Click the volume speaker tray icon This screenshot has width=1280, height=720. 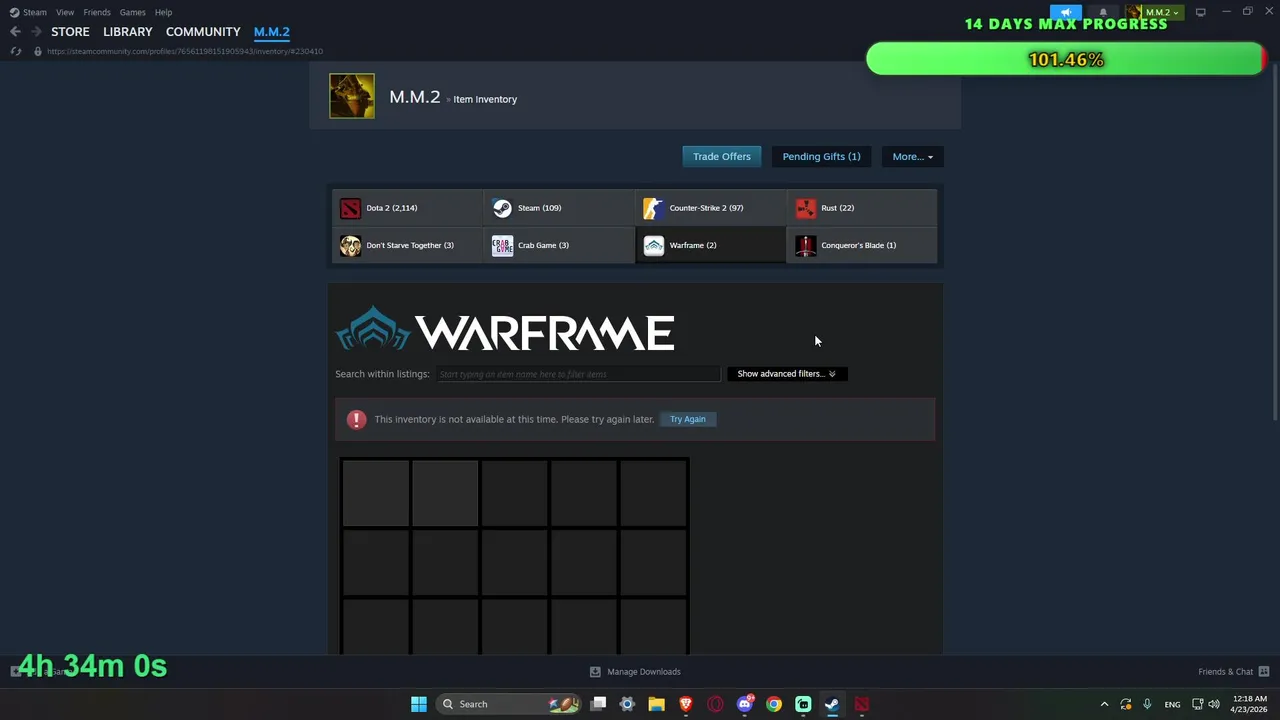pyautogui.click(x=1214, y=704)
